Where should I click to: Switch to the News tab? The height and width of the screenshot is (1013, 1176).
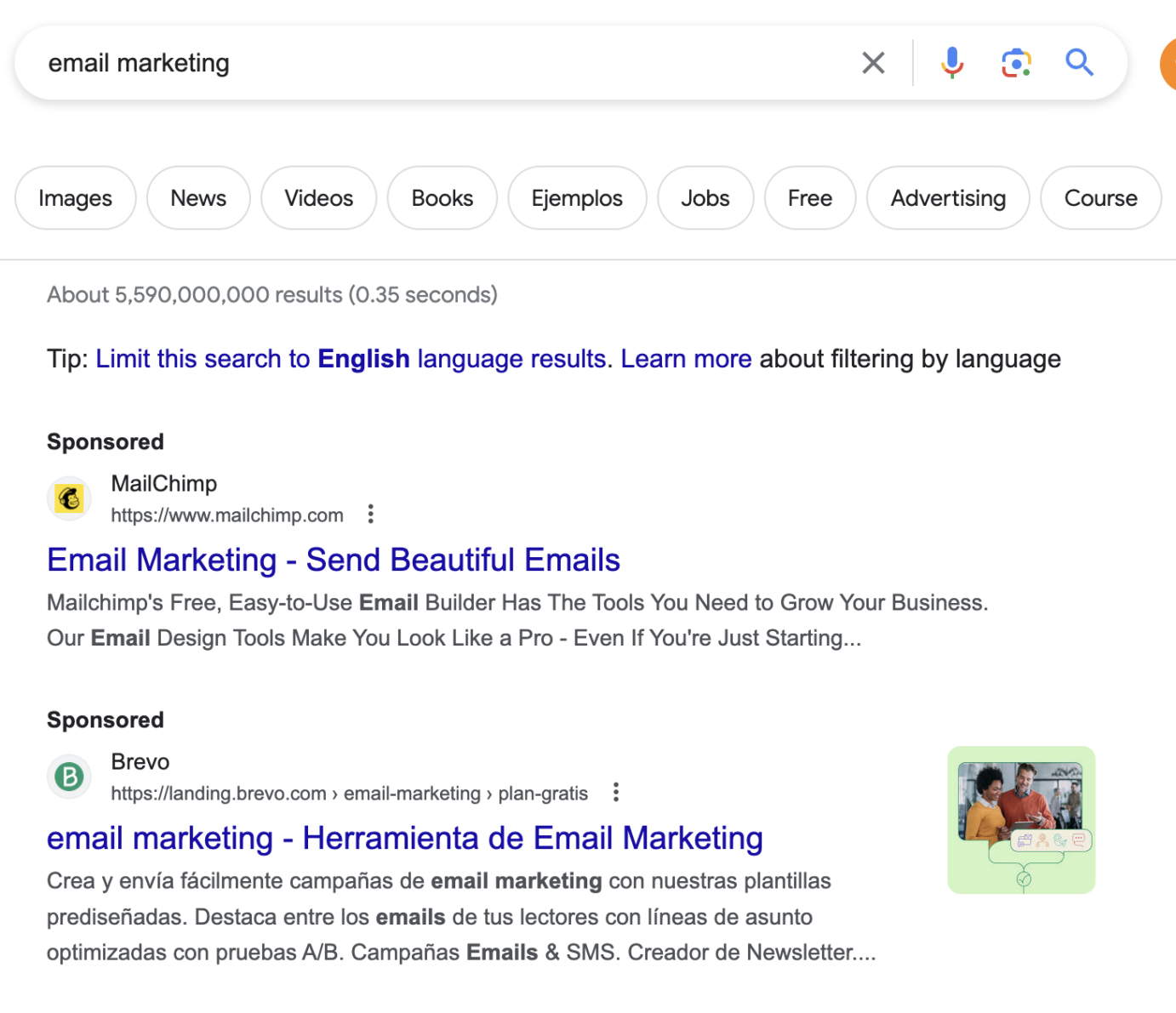click(198, 197)
